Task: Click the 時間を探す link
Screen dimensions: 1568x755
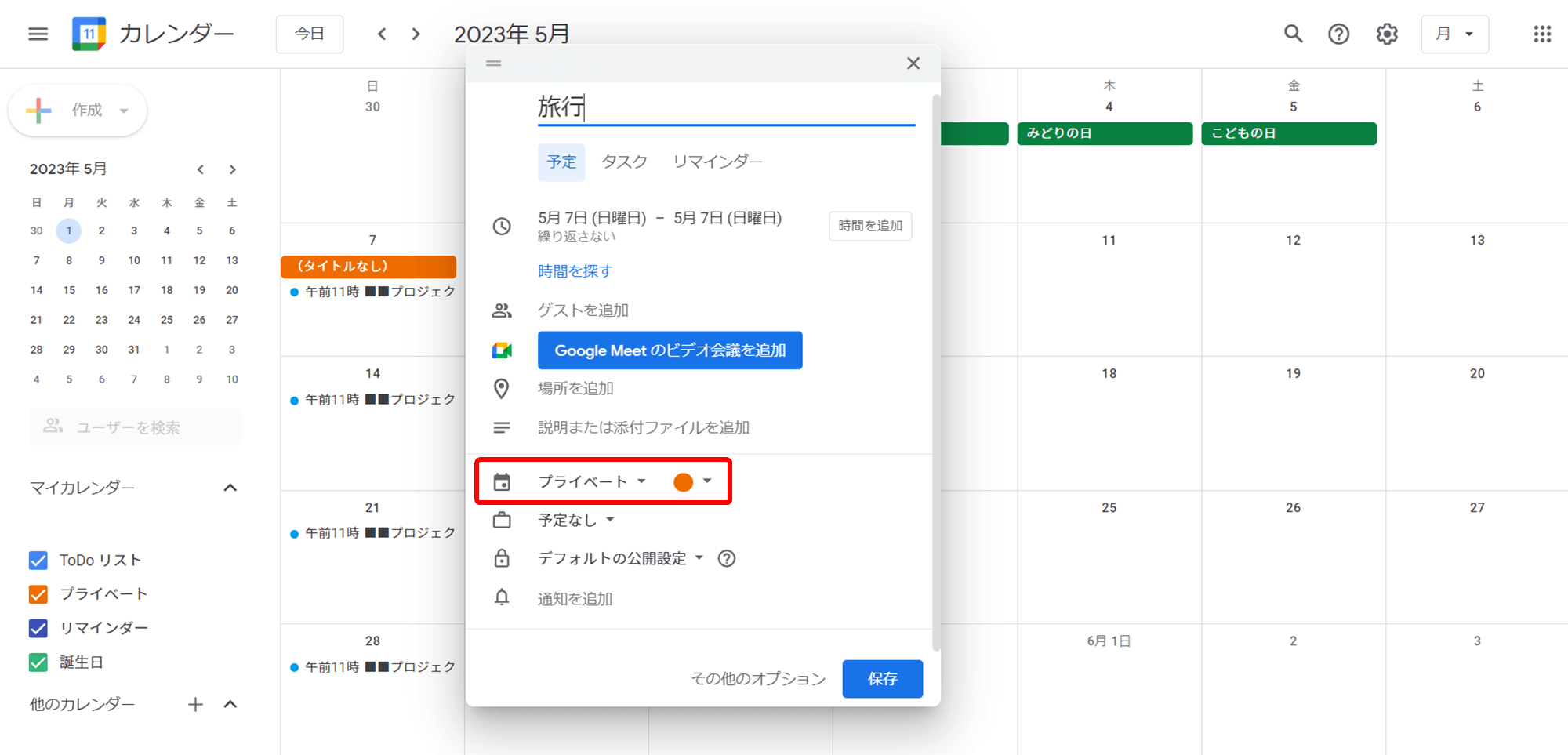Action: coord(575,271)
